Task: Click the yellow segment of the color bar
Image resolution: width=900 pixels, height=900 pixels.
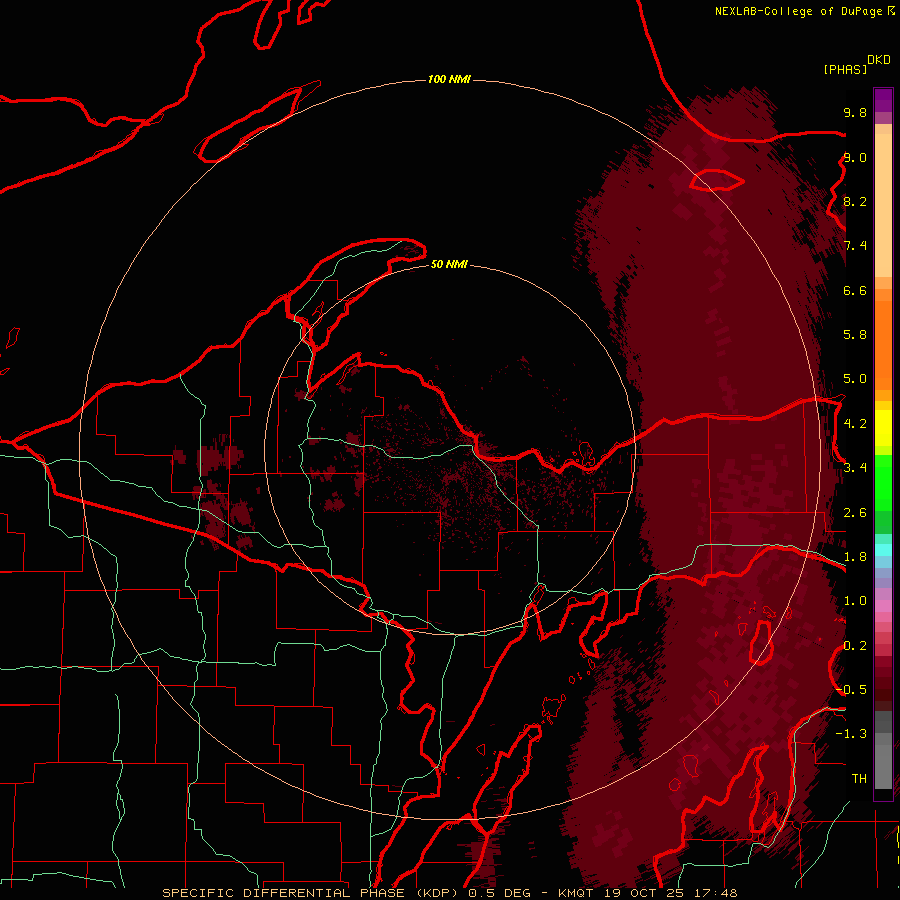Action: coord(883,428)
